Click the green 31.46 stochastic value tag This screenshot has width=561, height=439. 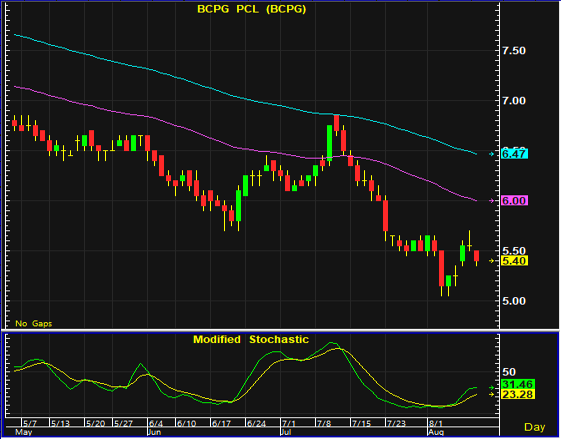point(518,384)
